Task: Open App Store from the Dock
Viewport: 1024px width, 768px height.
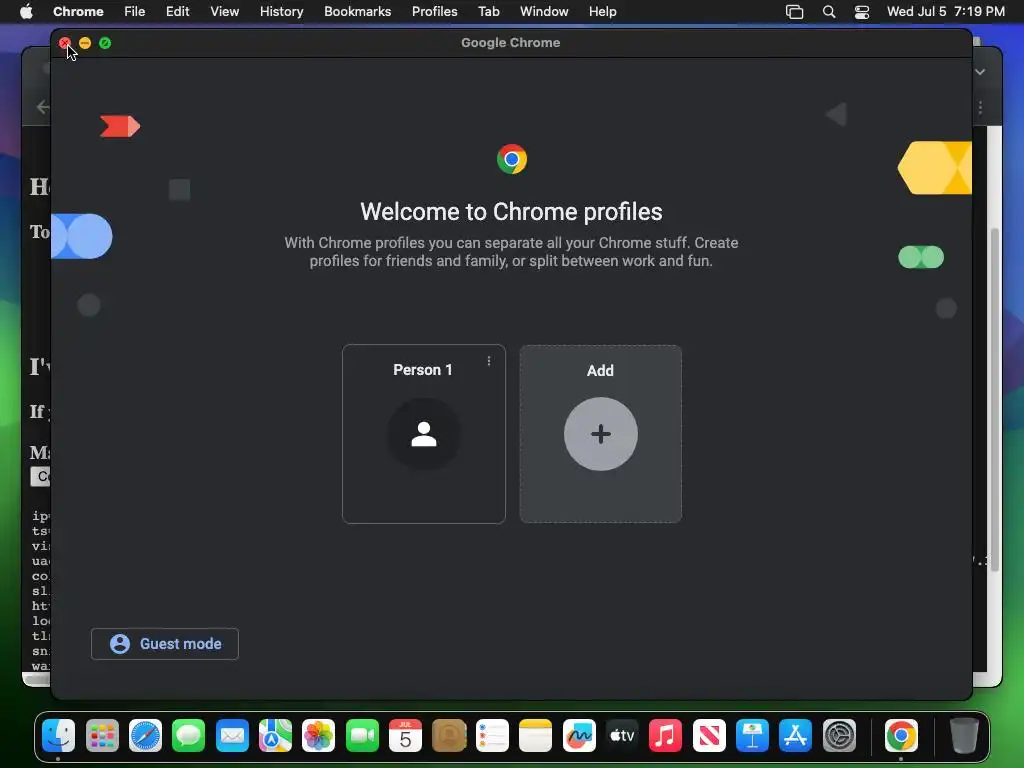Action: tap(795, 736)
